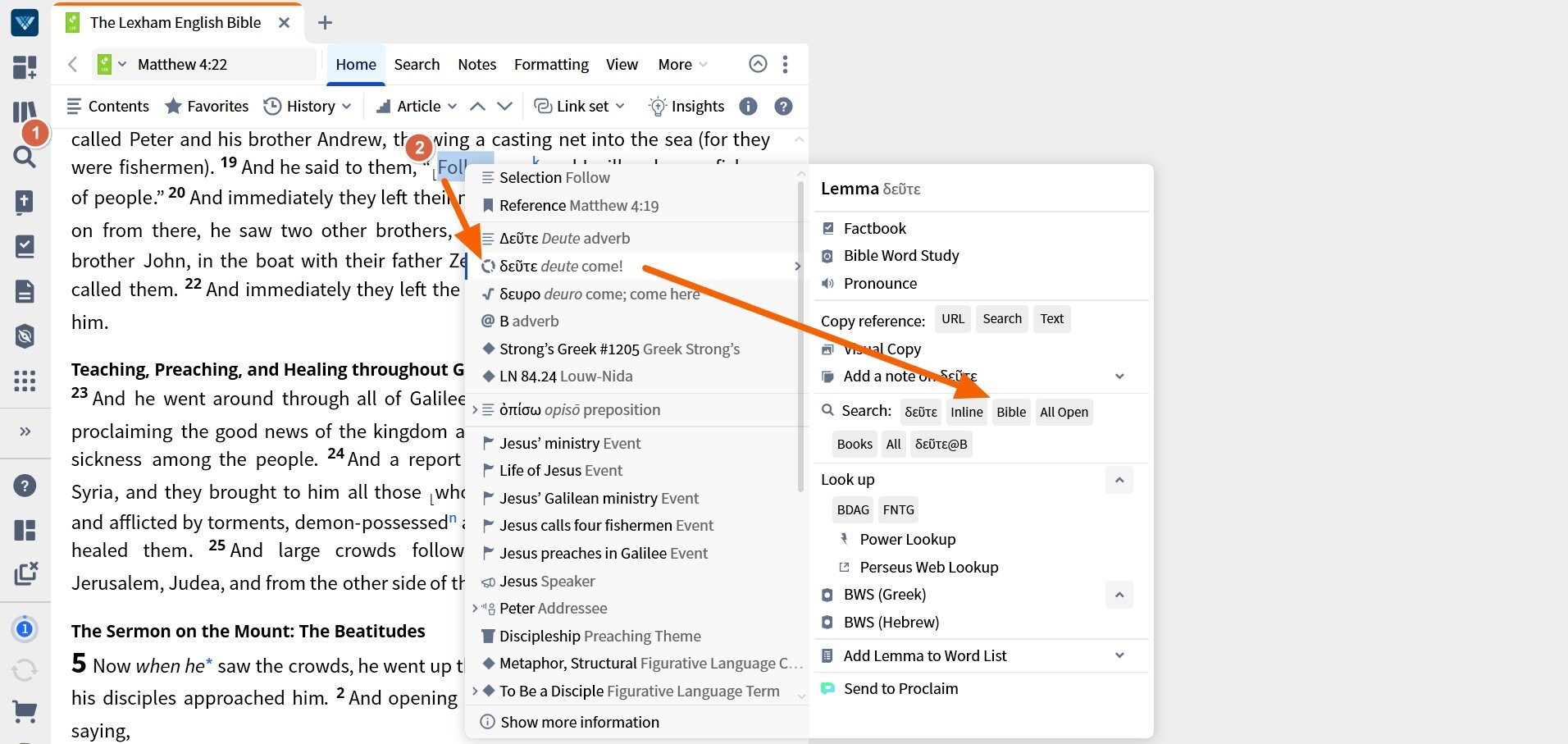Open Perseus Web Lookup
Screen dimensions: 1568x744
[x=928, y=567]
